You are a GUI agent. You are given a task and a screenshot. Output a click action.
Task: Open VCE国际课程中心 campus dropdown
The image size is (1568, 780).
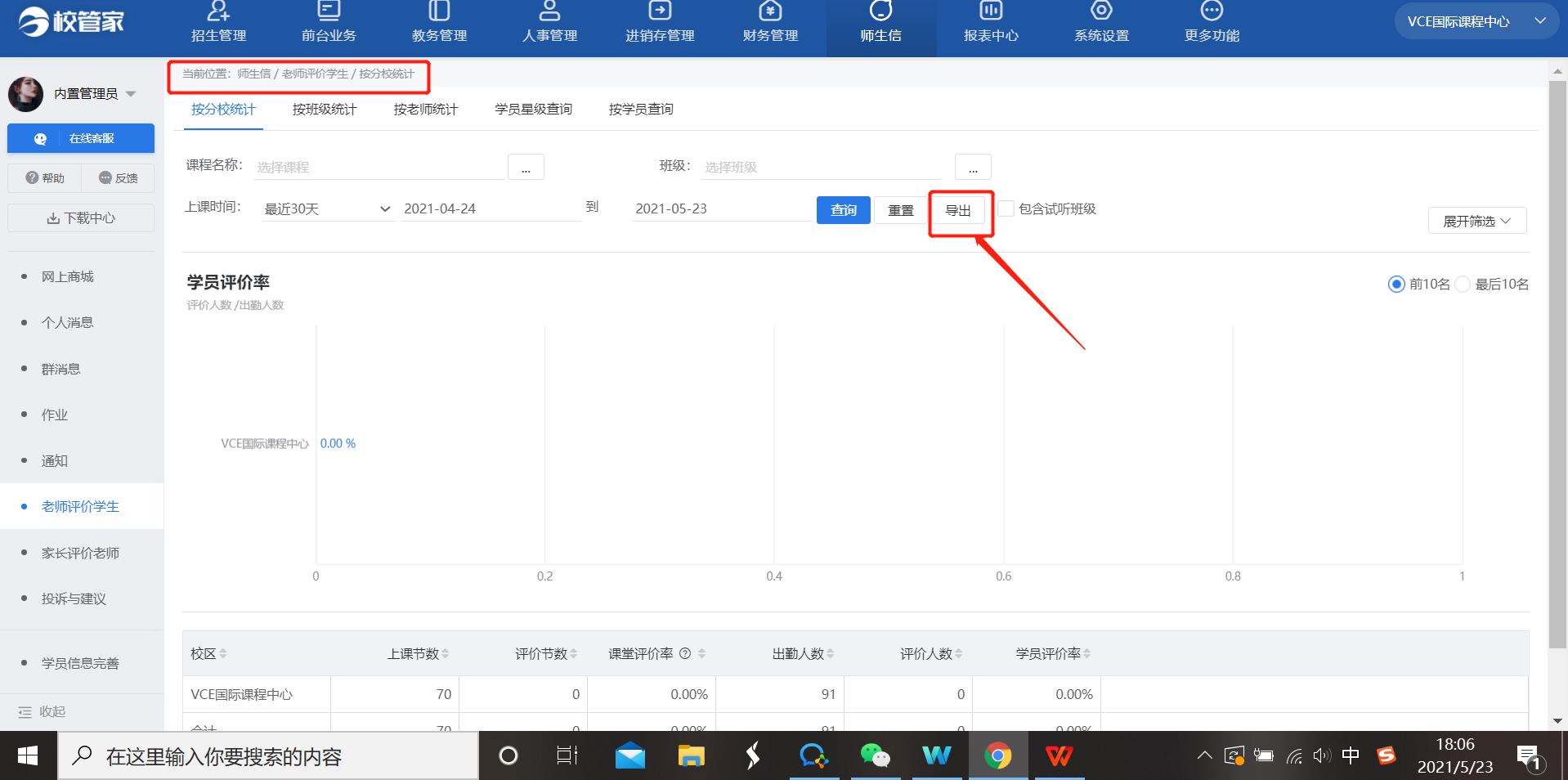pos(1476,21)
